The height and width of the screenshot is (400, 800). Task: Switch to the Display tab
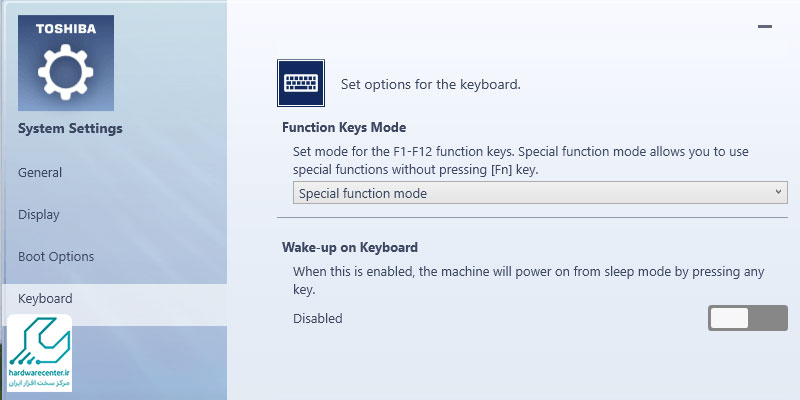pos(39,214)
